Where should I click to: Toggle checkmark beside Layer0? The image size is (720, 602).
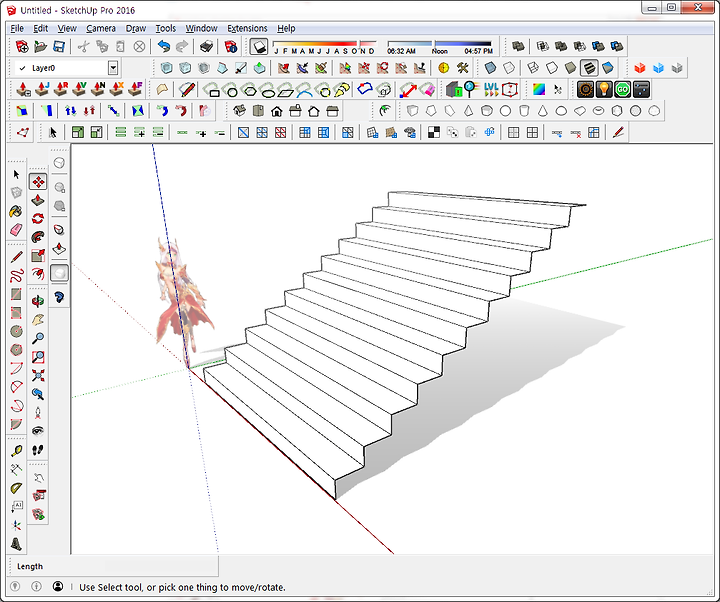[x=22, y=68]
